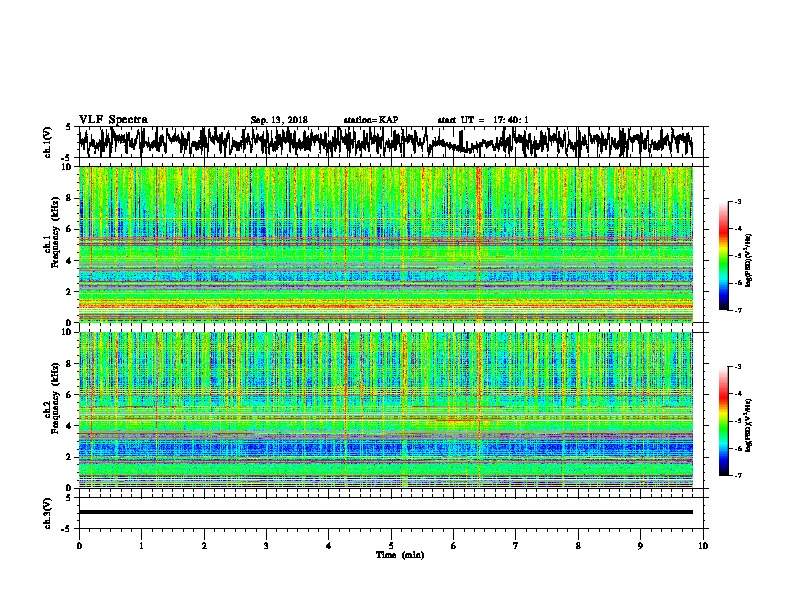Click the "10" tick on the time axis
This screenshot has height=612, width=792.
[x=703, y=545]
